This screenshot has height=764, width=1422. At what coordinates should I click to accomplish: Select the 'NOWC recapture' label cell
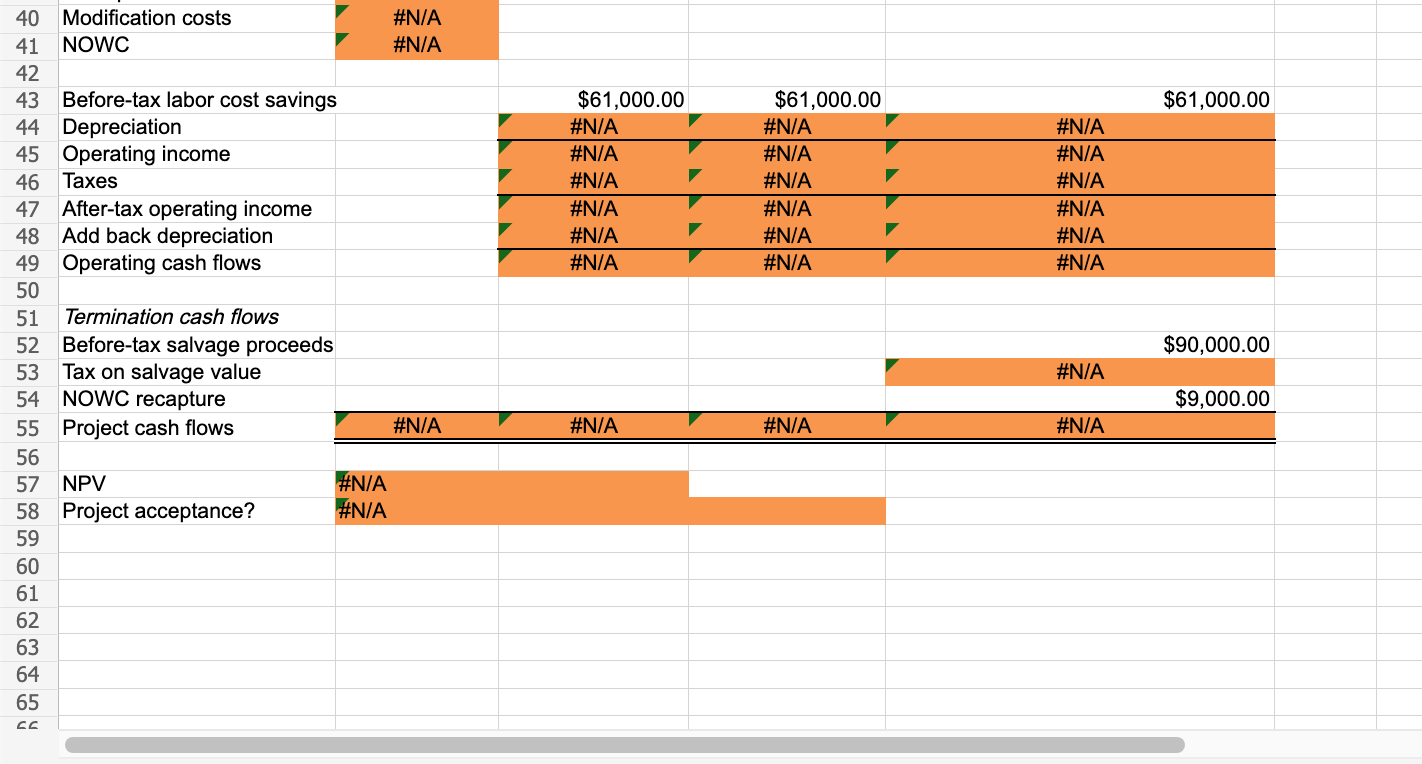tap(197, 399)
